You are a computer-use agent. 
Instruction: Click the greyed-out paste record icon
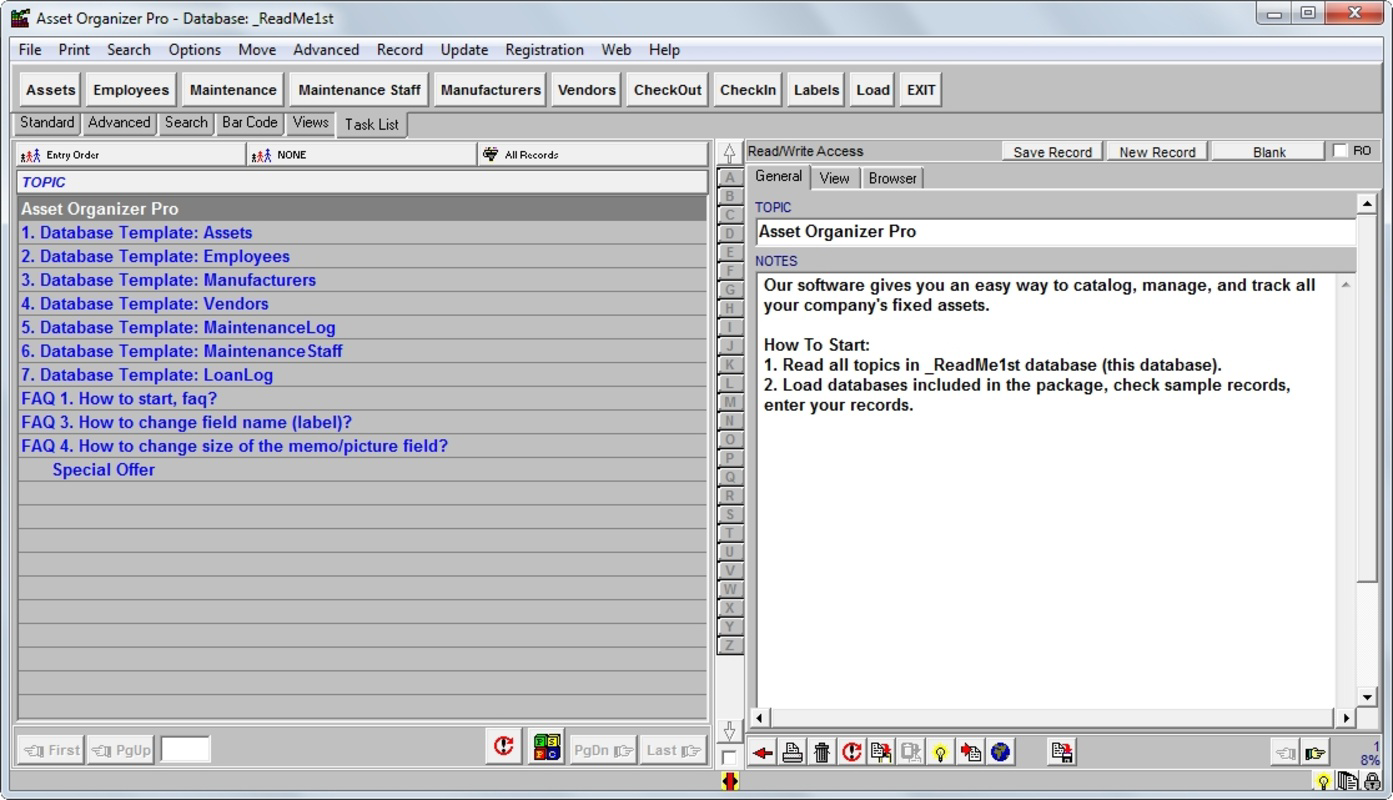(910, 753)
